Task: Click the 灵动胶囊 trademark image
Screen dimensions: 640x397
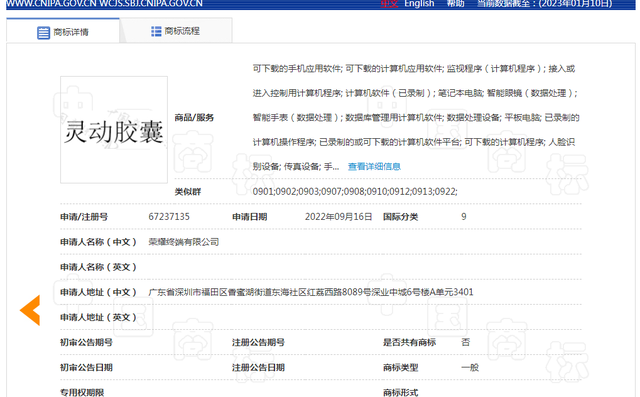Action: pos(114,130)
